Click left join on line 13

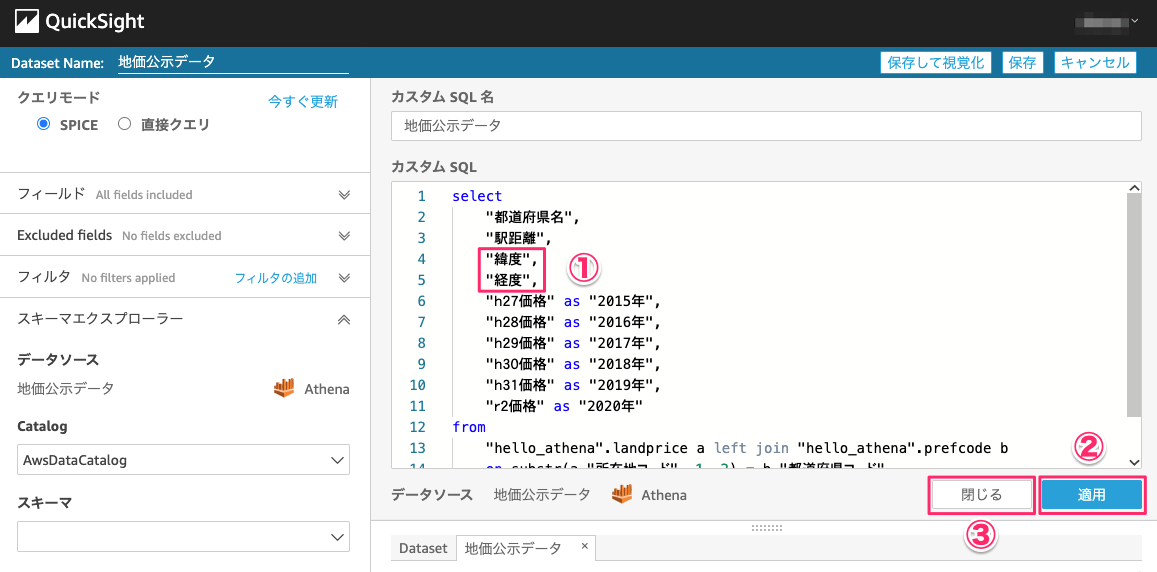click(x=753, y=448)
